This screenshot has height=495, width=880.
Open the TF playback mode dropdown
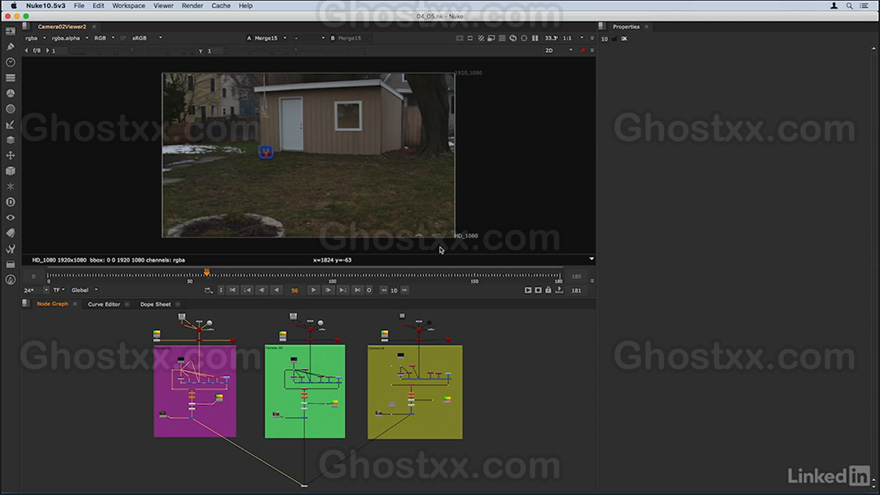[x=59, y=290]
